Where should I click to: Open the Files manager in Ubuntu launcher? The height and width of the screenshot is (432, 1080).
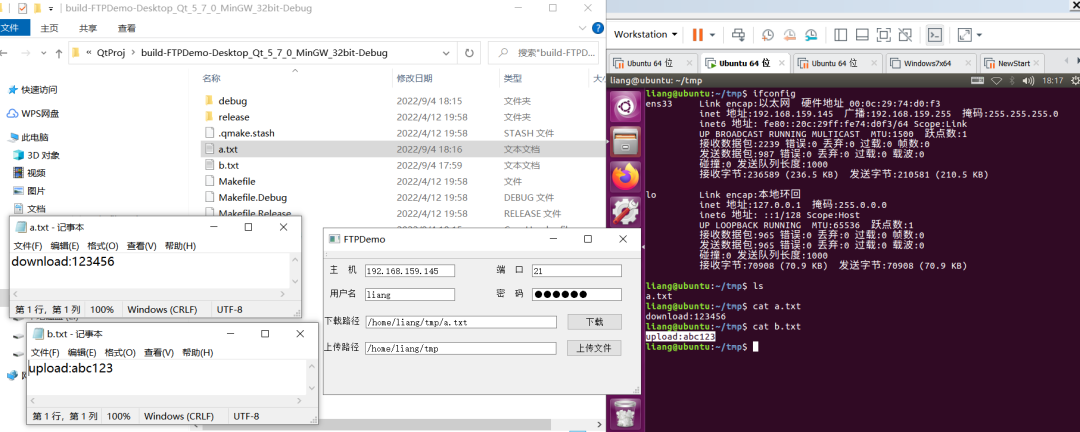pyautogui.click(x=625, y=143)
